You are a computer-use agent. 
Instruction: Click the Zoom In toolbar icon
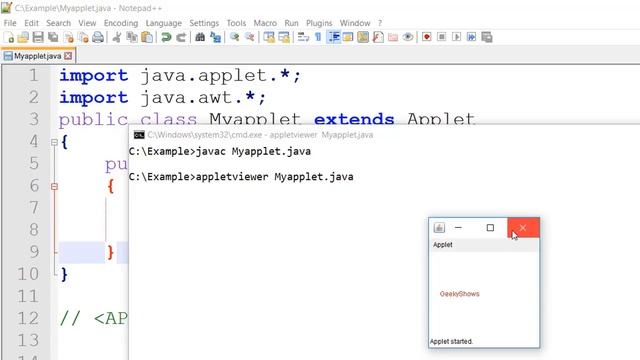pyautogui.click(x=234, y=38)
